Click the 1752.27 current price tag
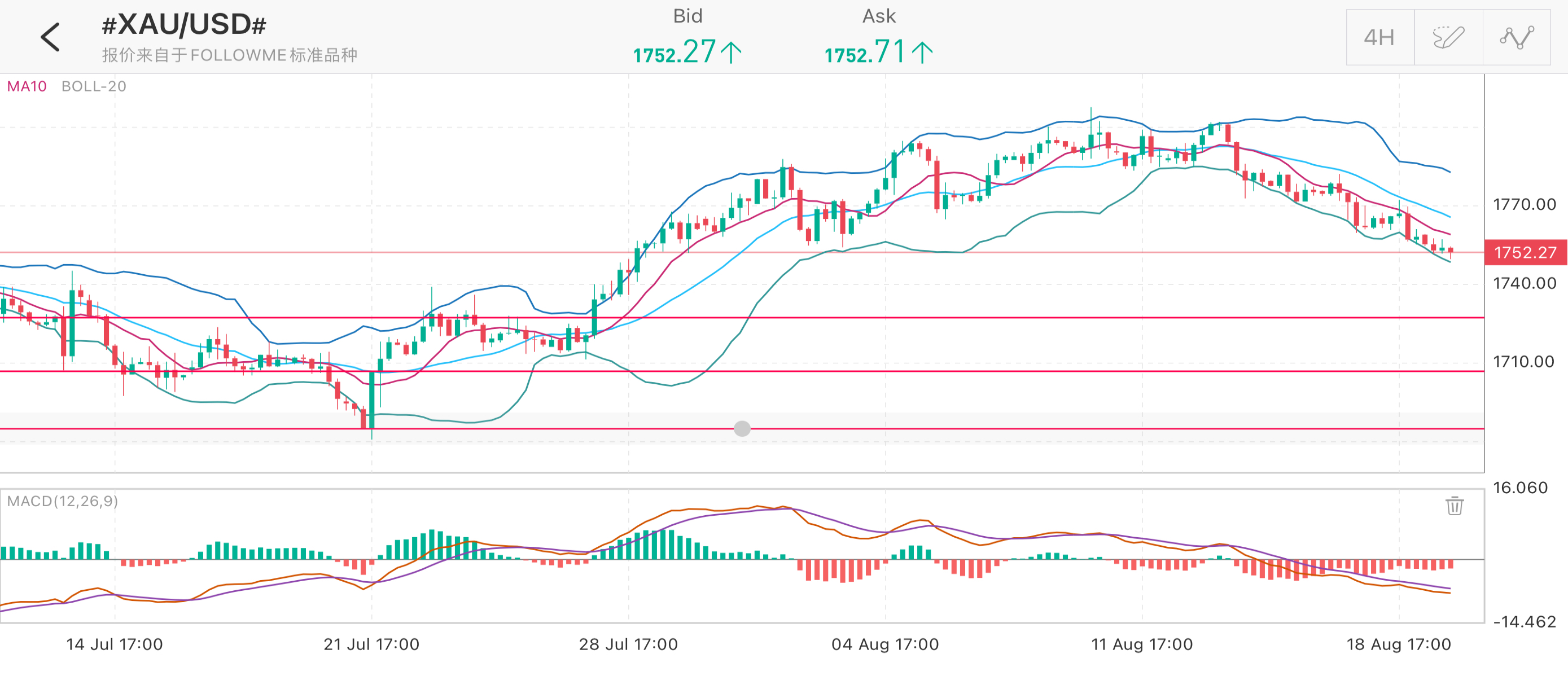 (x=1526, y=252)
